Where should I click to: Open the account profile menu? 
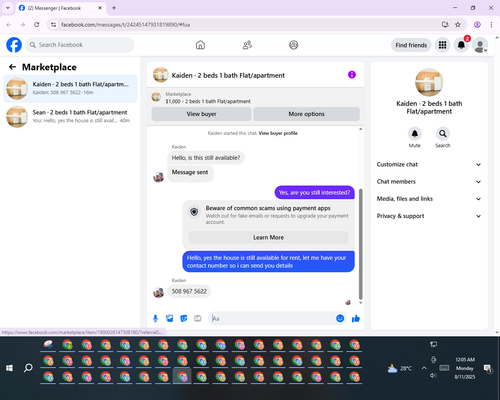coord(480,45)
